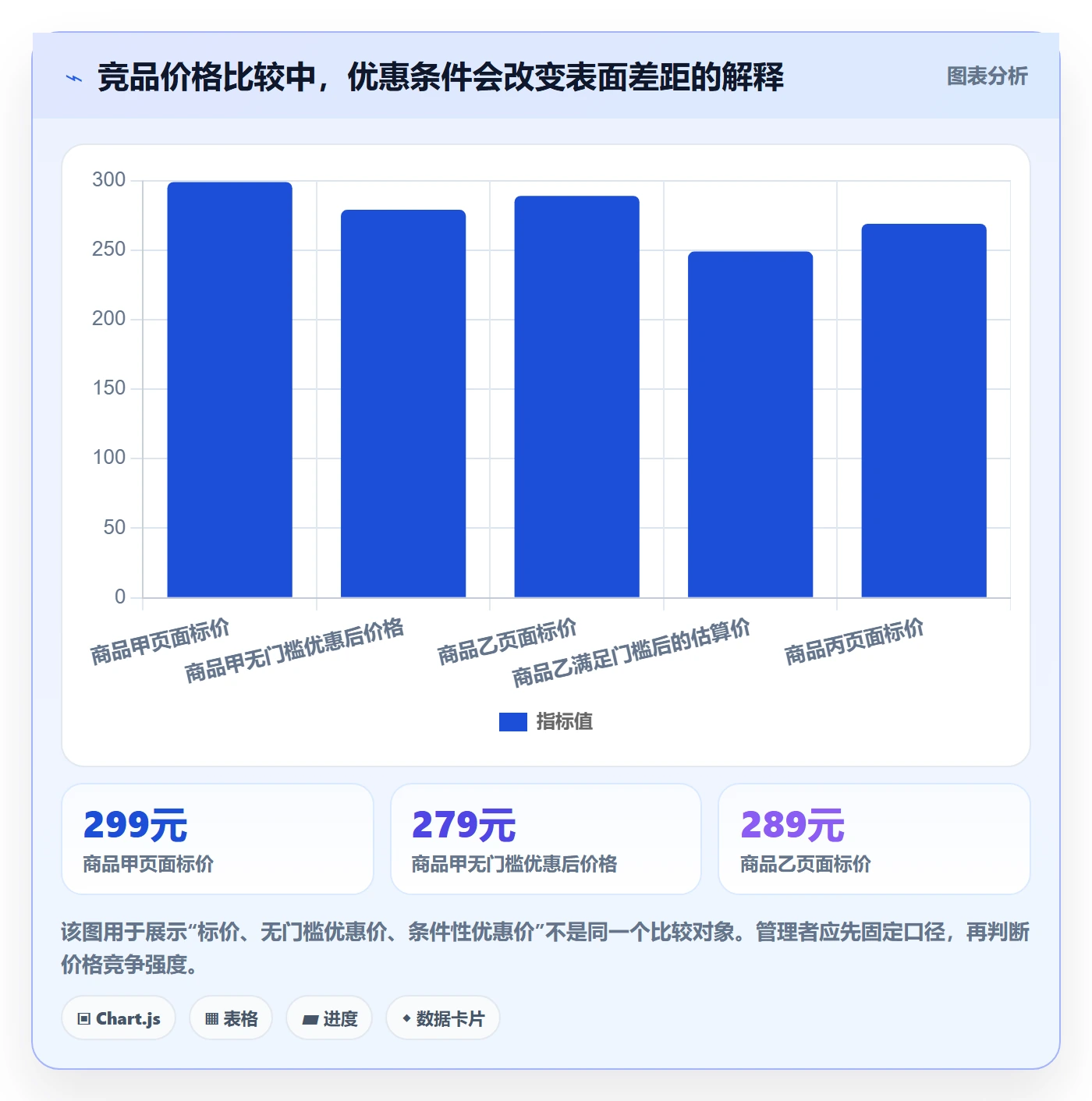Click the 表格 tag
Screen dimensions: 1092x1101
pos(231,1018)
